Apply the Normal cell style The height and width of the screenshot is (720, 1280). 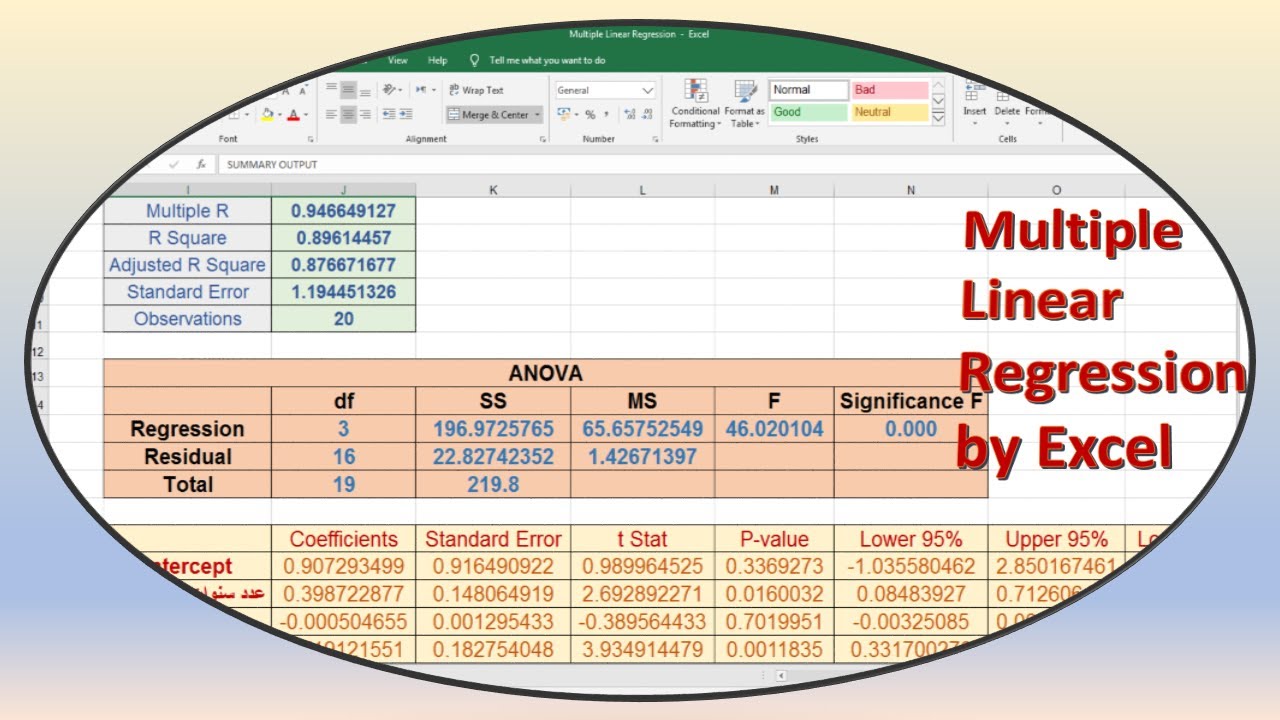[x=808, y=90]
